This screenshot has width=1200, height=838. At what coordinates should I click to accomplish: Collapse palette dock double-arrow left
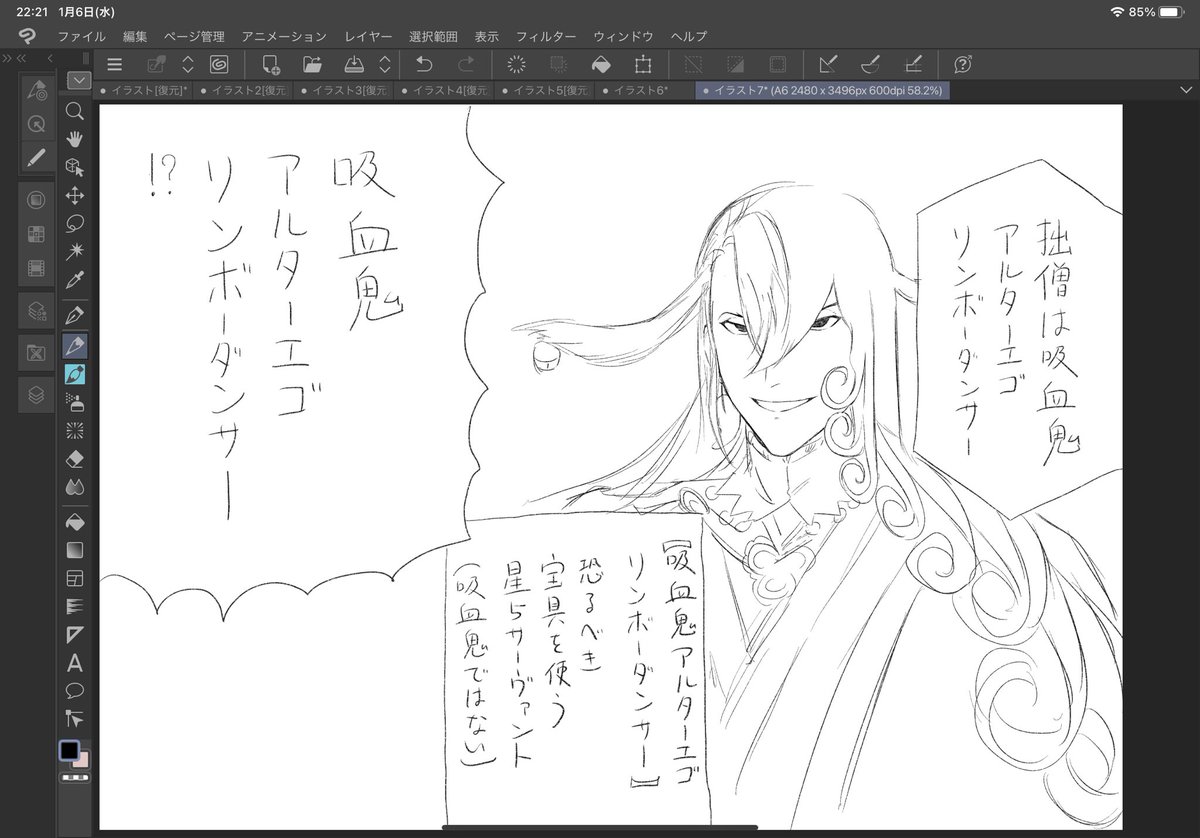21,58
